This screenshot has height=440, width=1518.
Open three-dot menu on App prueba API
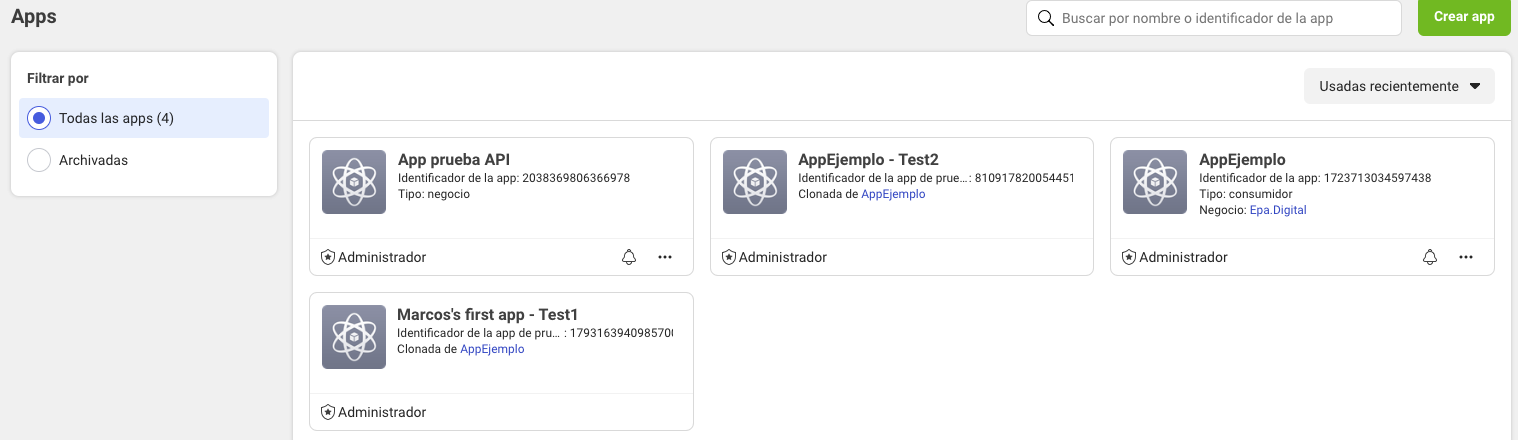coord(665,257)
